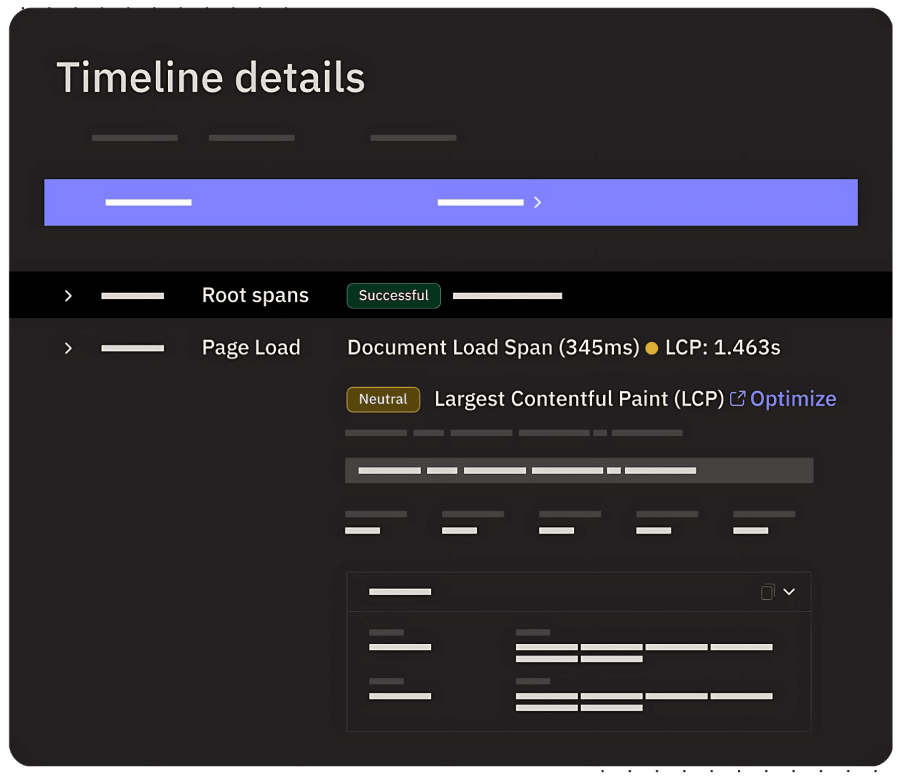
Task: Click the right arrow in purple bar
Action: [537, 202]
